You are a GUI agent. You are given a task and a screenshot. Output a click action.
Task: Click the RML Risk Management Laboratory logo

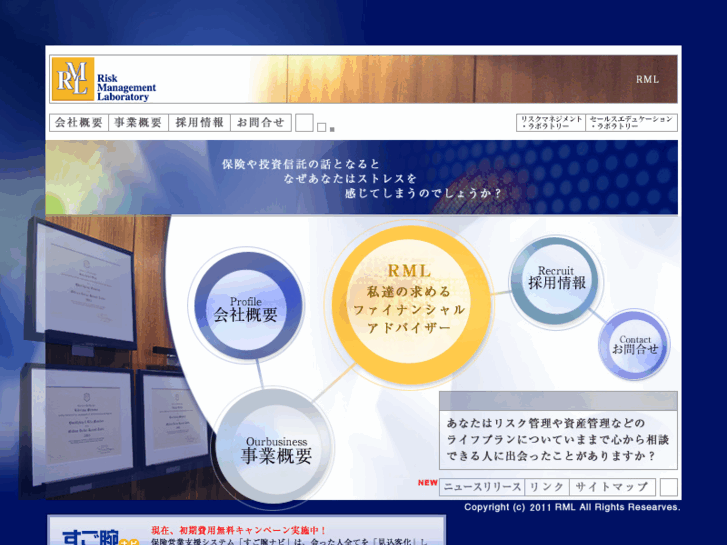[104, 79]
